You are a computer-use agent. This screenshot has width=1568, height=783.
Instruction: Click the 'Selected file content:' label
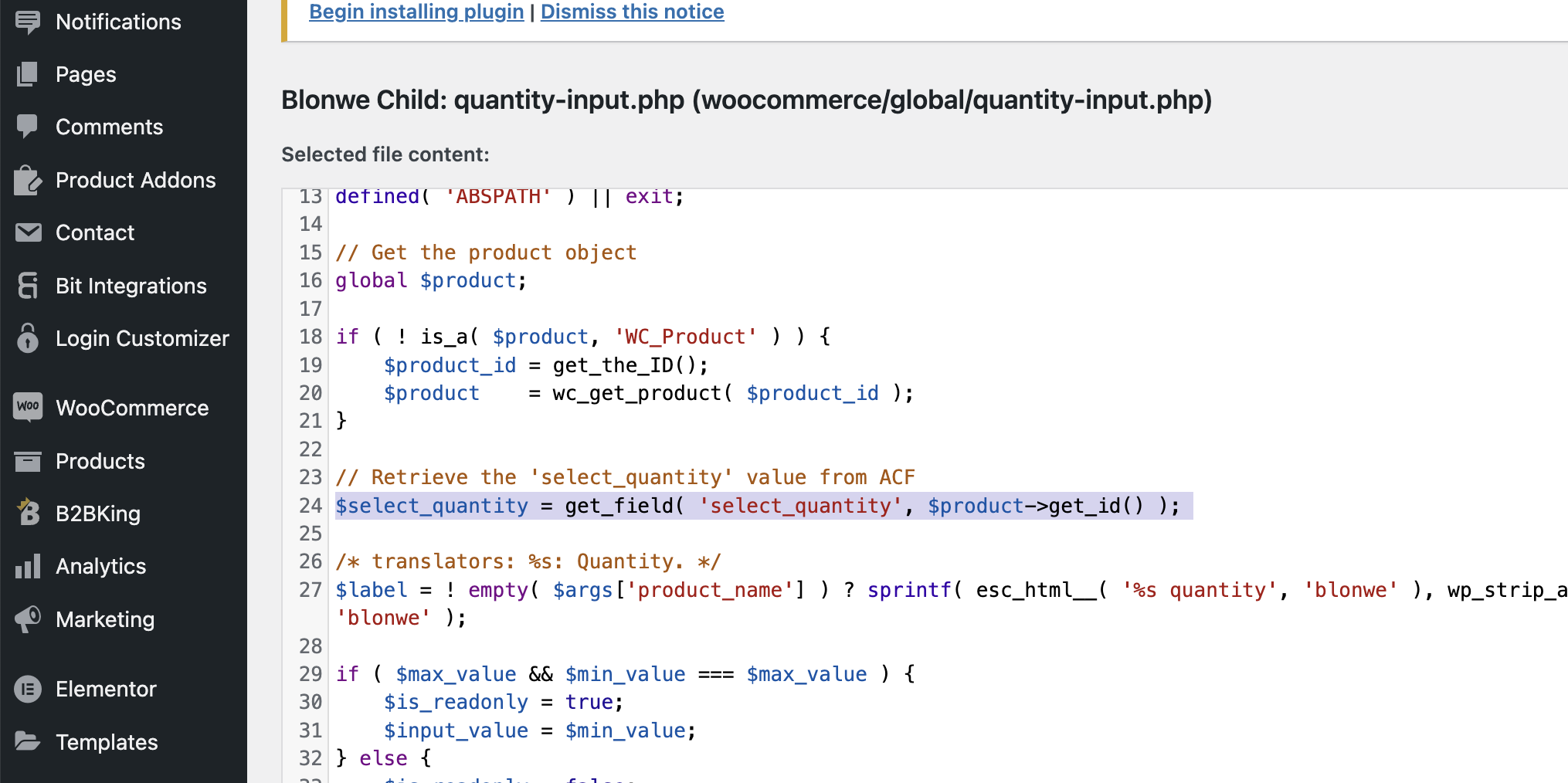[385, 154]
